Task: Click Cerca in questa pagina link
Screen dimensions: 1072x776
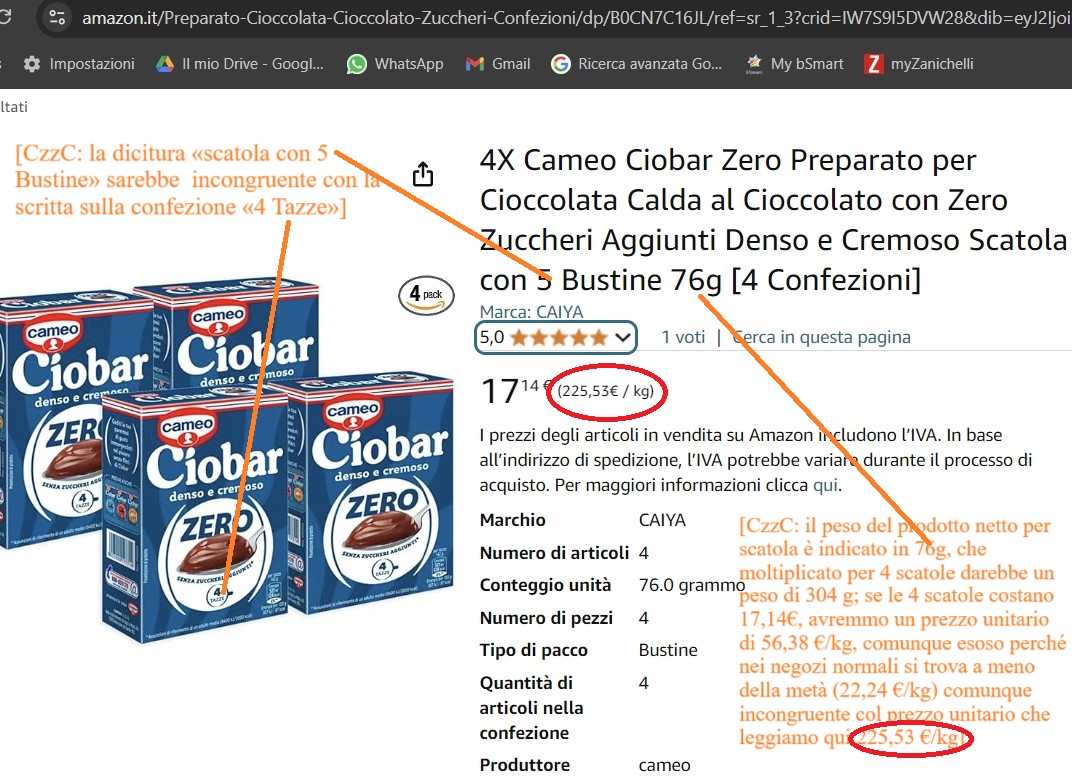Action: 821,337
